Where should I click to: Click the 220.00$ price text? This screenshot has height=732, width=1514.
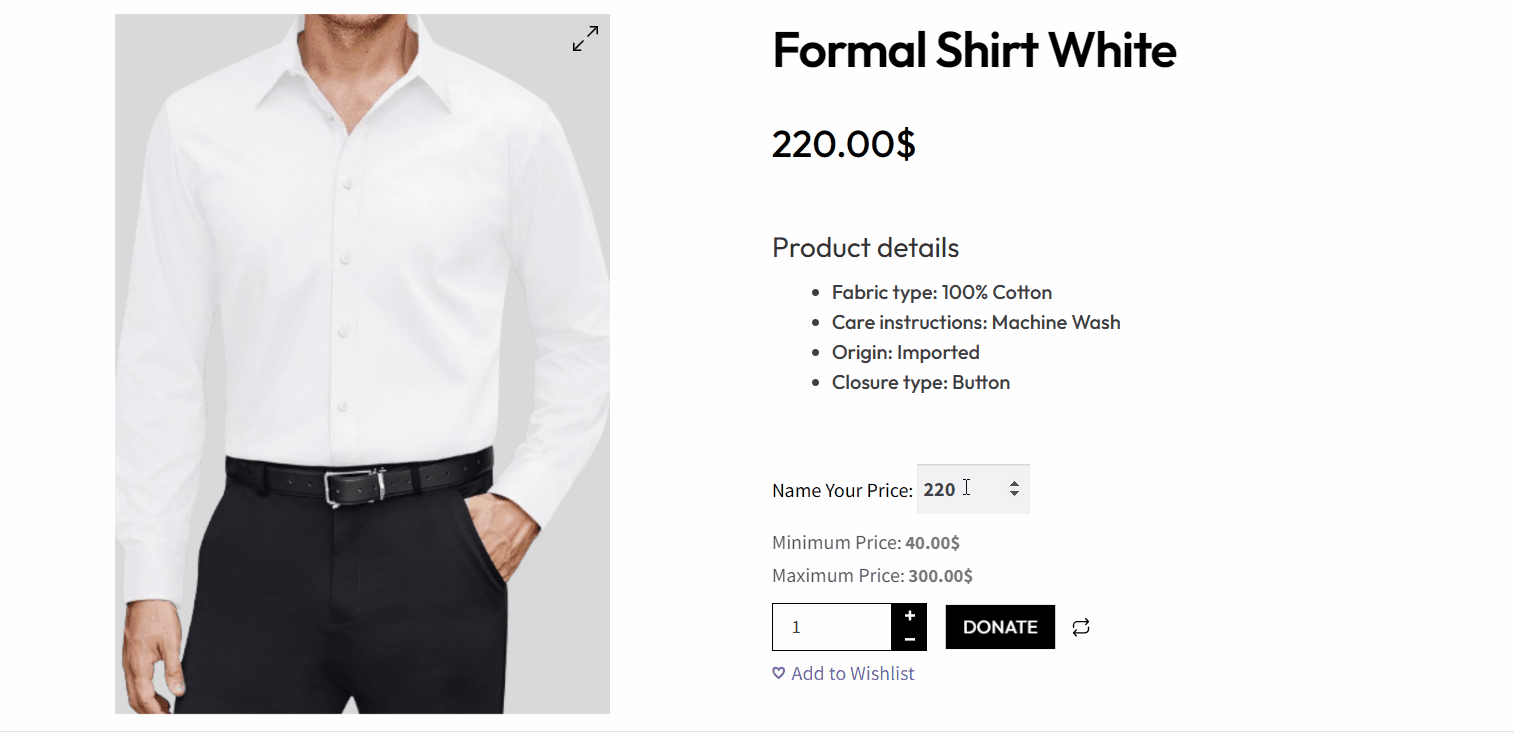[844, 144]
